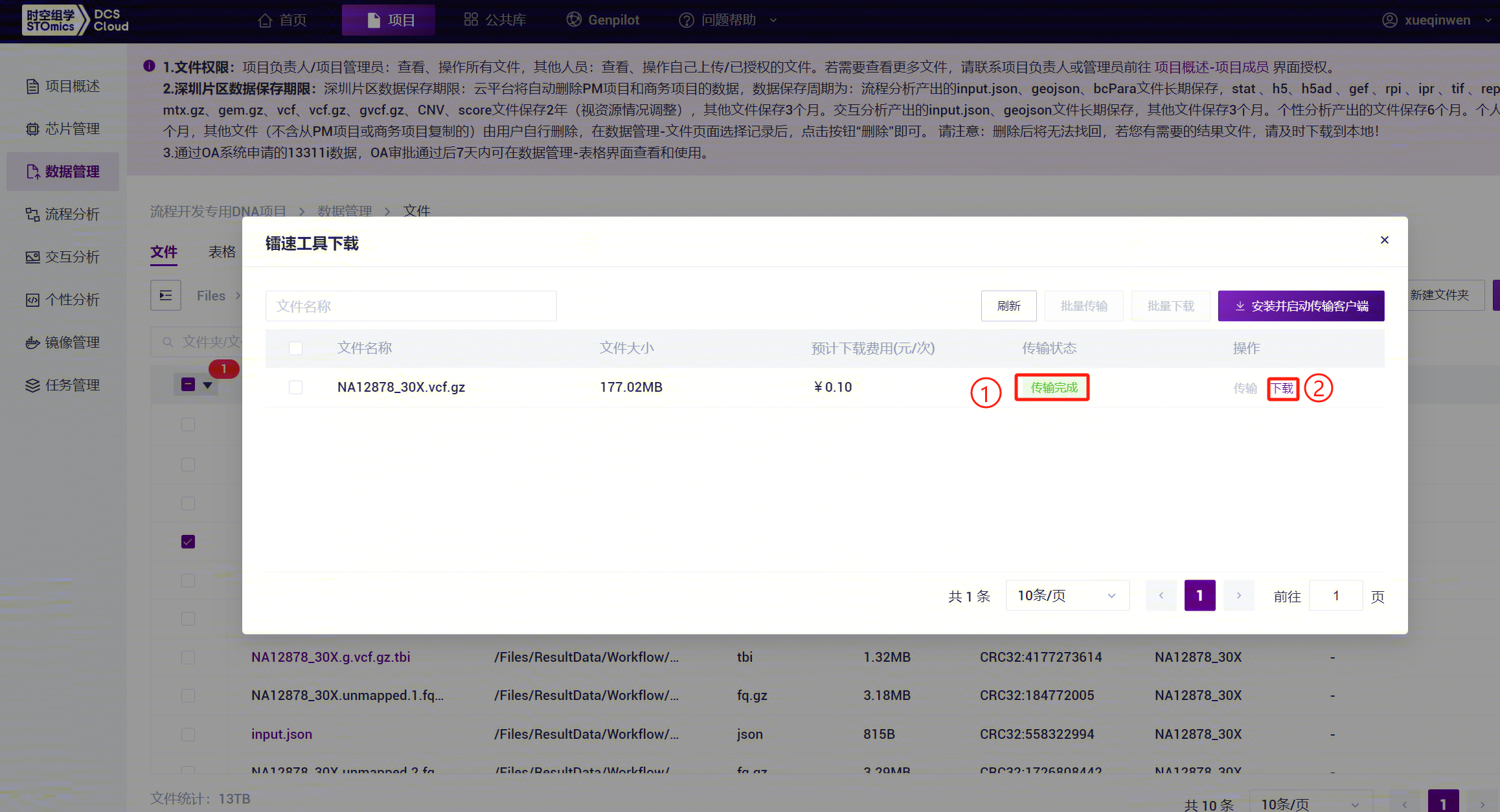Image resolution: width=1500 pixels, height=812 pixels.
Task: Toggle the select-all checkbox in dialog header
Action: [295, 348]
